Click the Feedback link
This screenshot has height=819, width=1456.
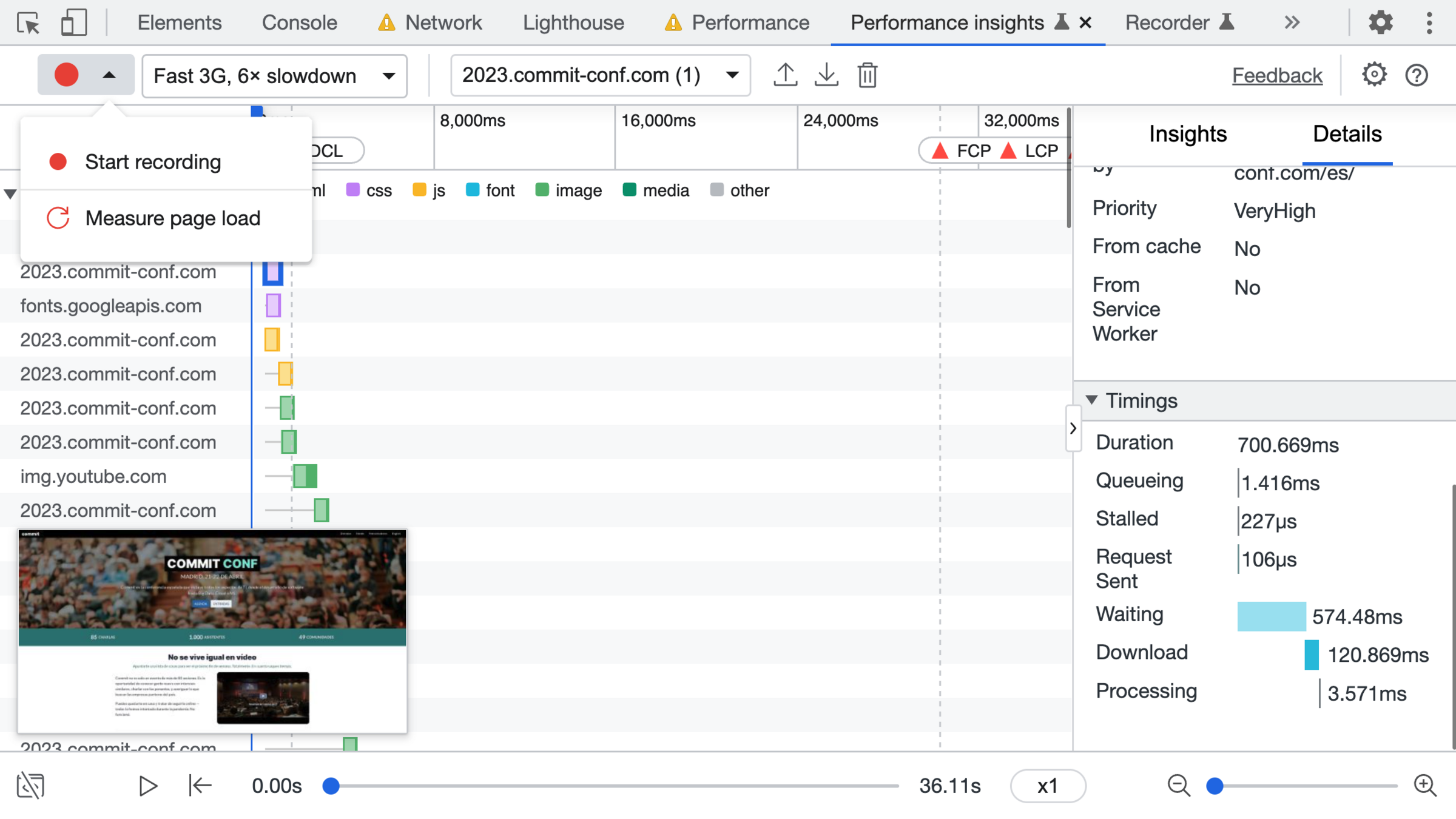tap(1276, 75)
